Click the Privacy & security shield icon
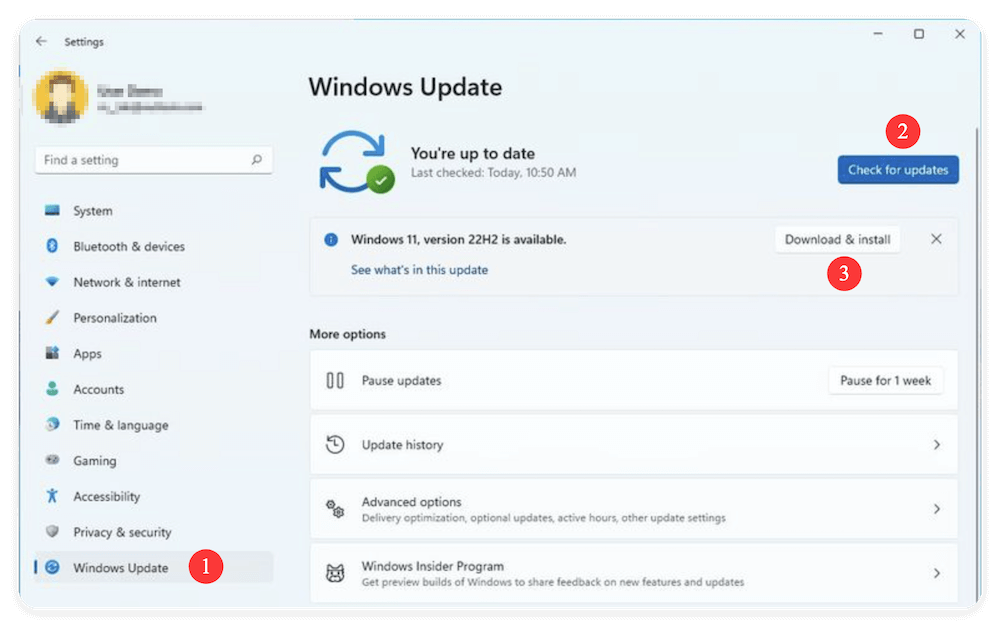Screen dimensions: 1000x627 pos(52,532)
